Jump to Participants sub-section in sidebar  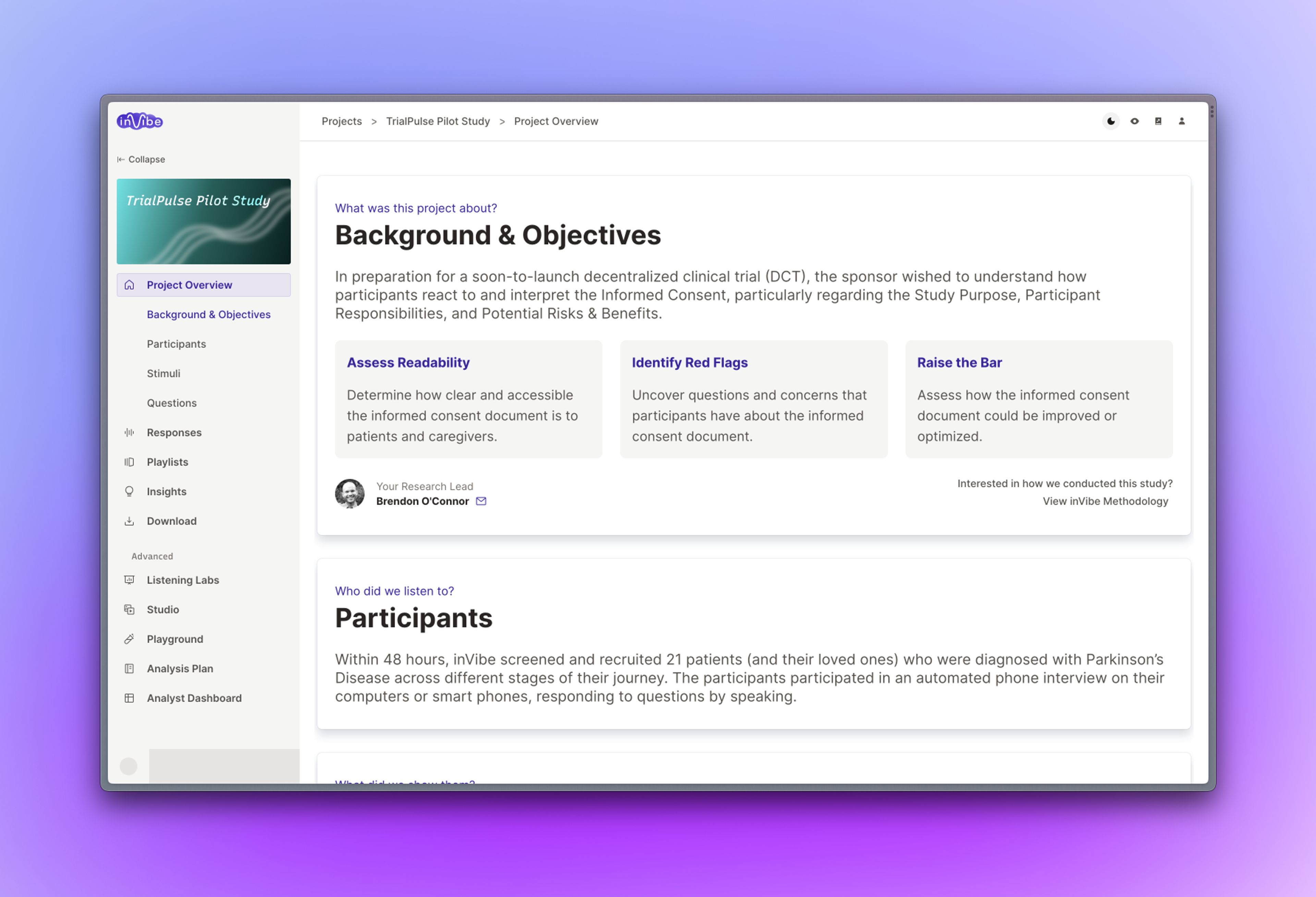click(176, 344)
